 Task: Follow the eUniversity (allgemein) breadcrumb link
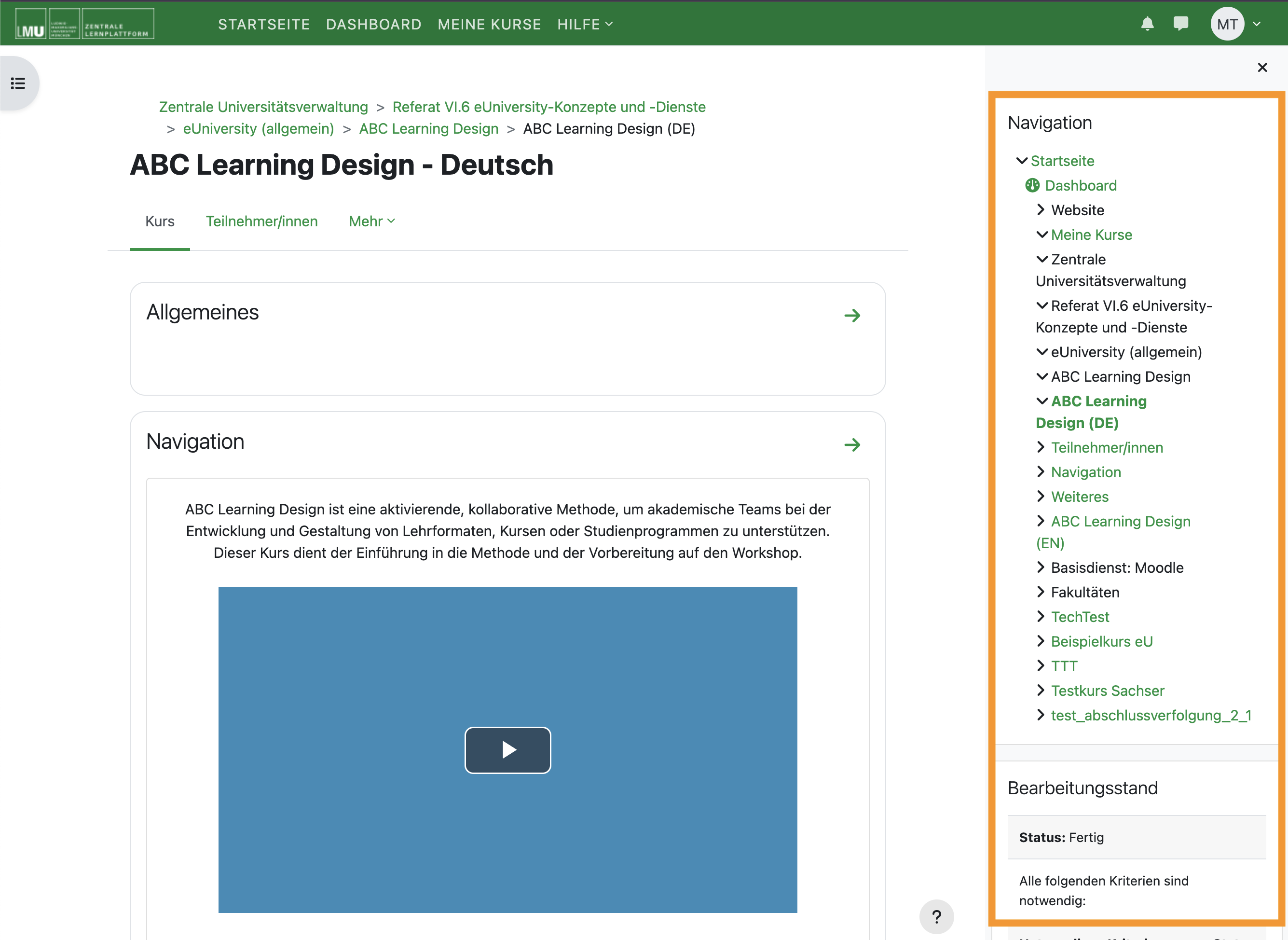258,128
